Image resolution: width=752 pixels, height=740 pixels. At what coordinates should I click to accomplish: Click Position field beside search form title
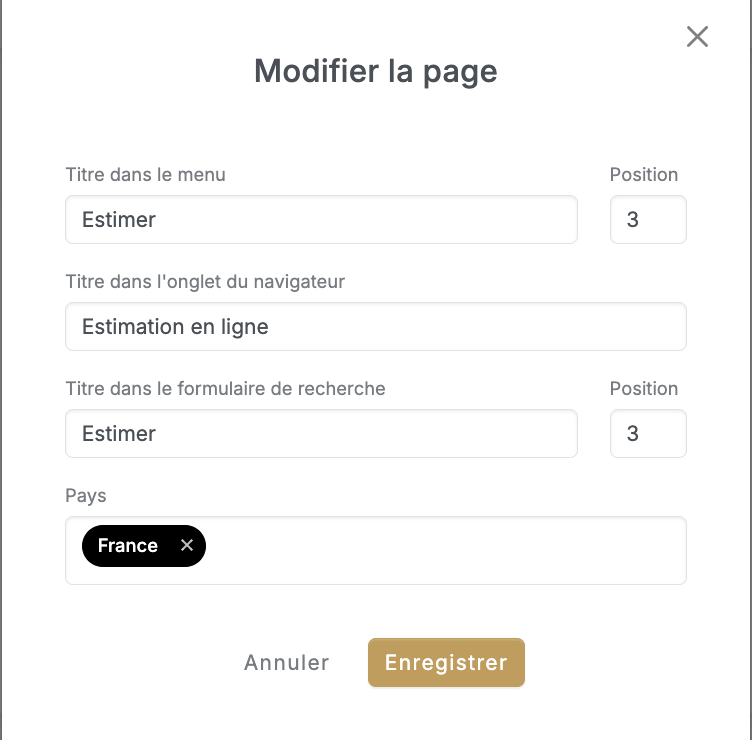click(x=648, y=434)
